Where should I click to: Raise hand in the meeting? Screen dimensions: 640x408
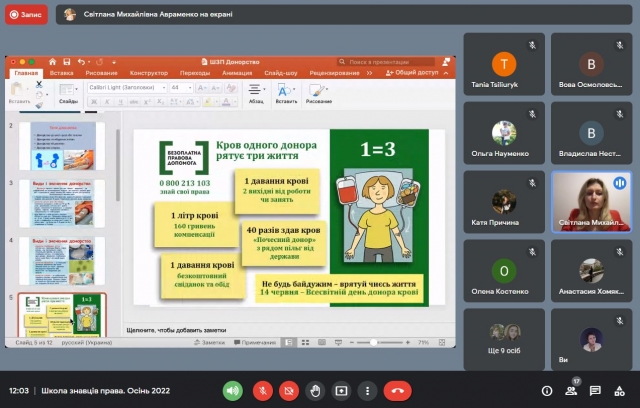coord(315,390)
